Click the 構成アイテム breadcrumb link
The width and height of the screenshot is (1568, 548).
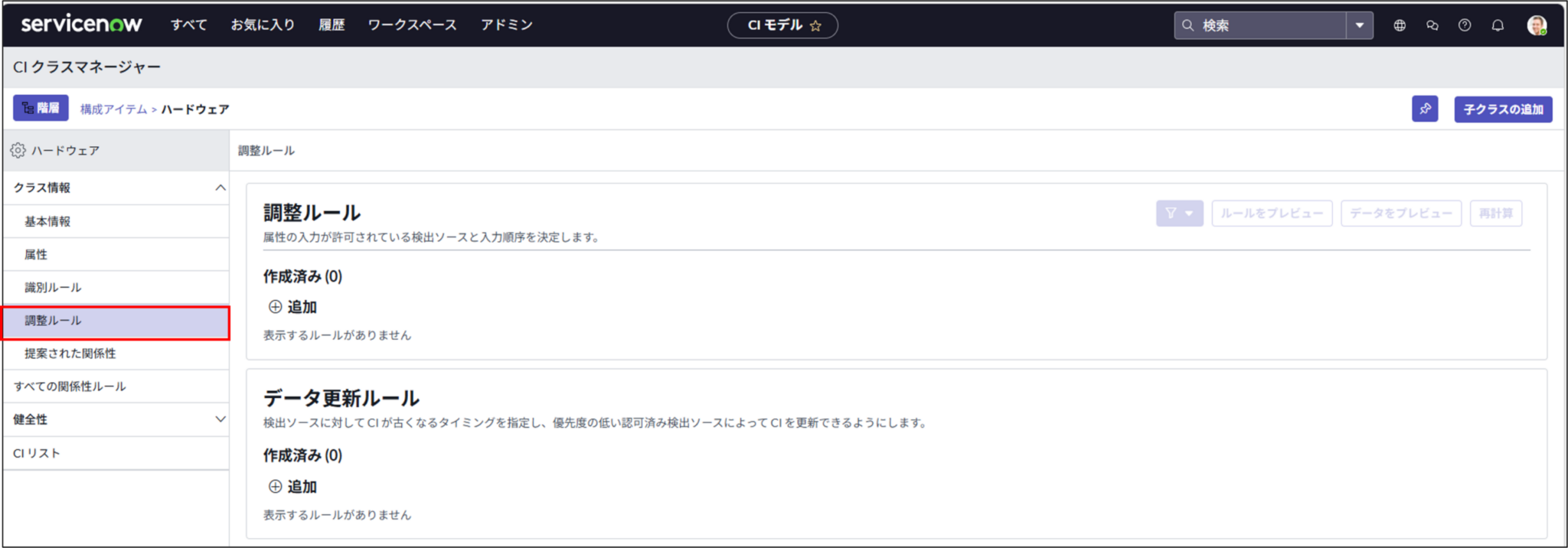coord(113,109)
